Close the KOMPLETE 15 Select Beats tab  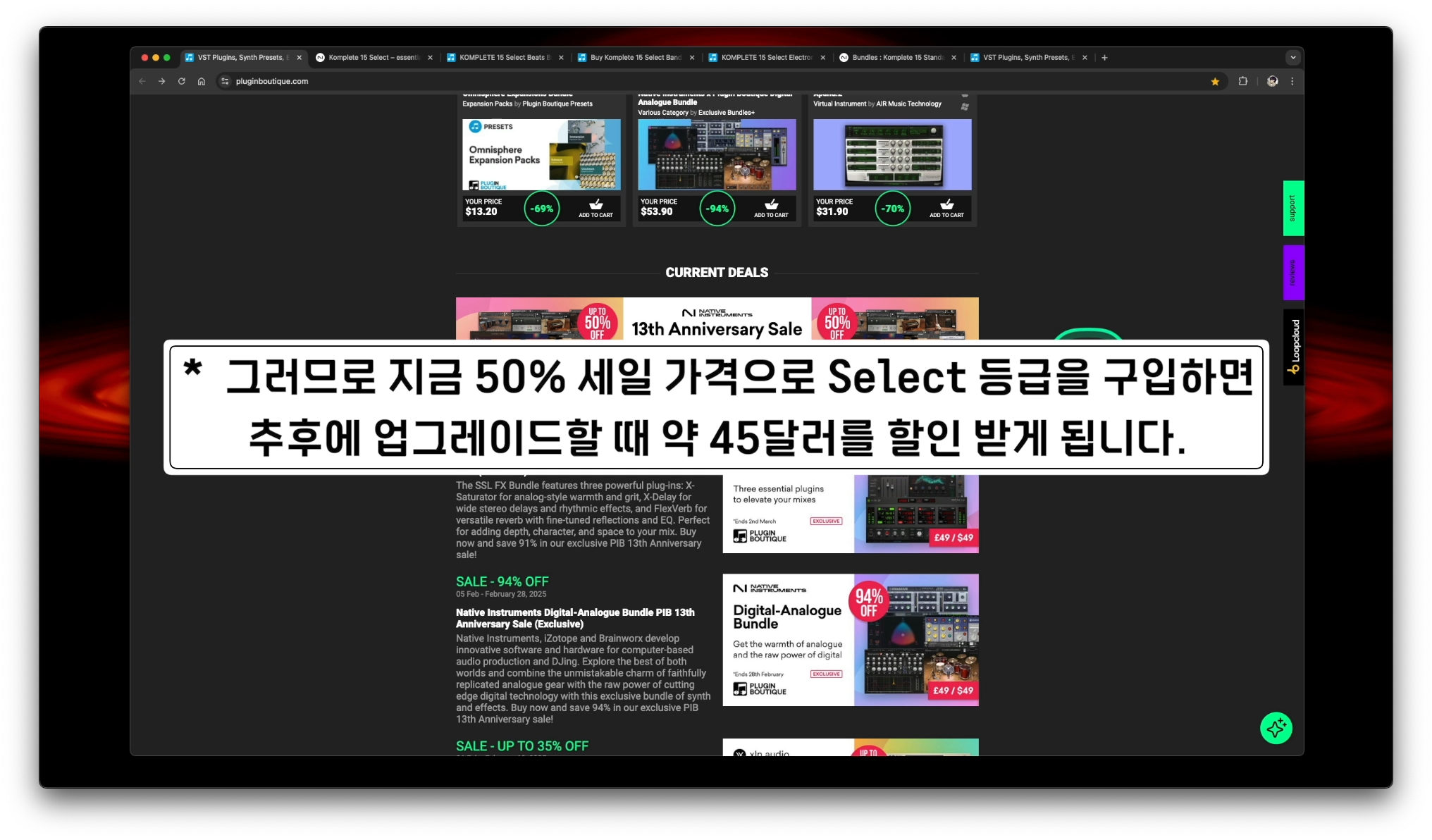click(x=561, y=58)
